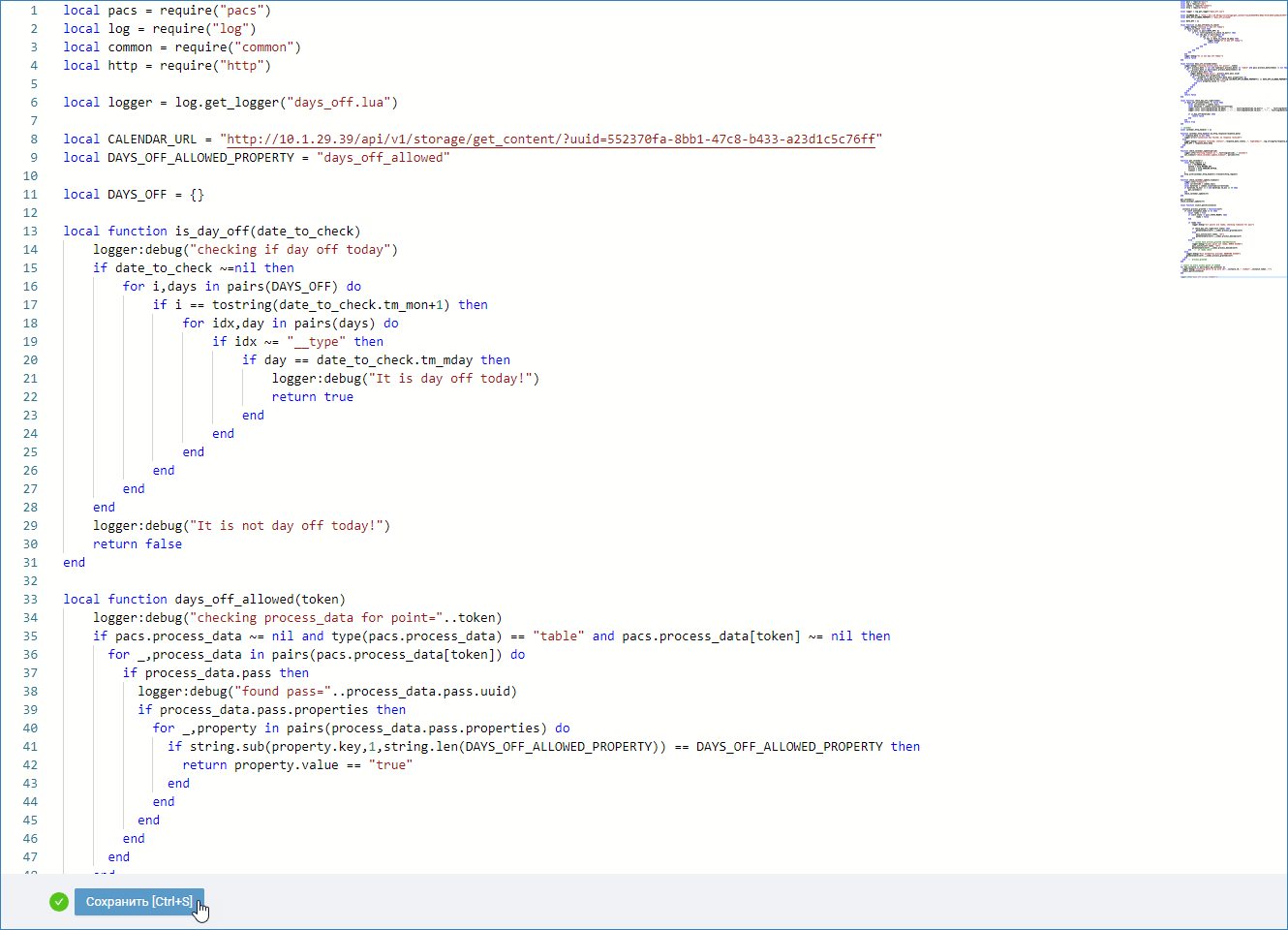Click line number 13 in the gutter

(x=30, y=232)
